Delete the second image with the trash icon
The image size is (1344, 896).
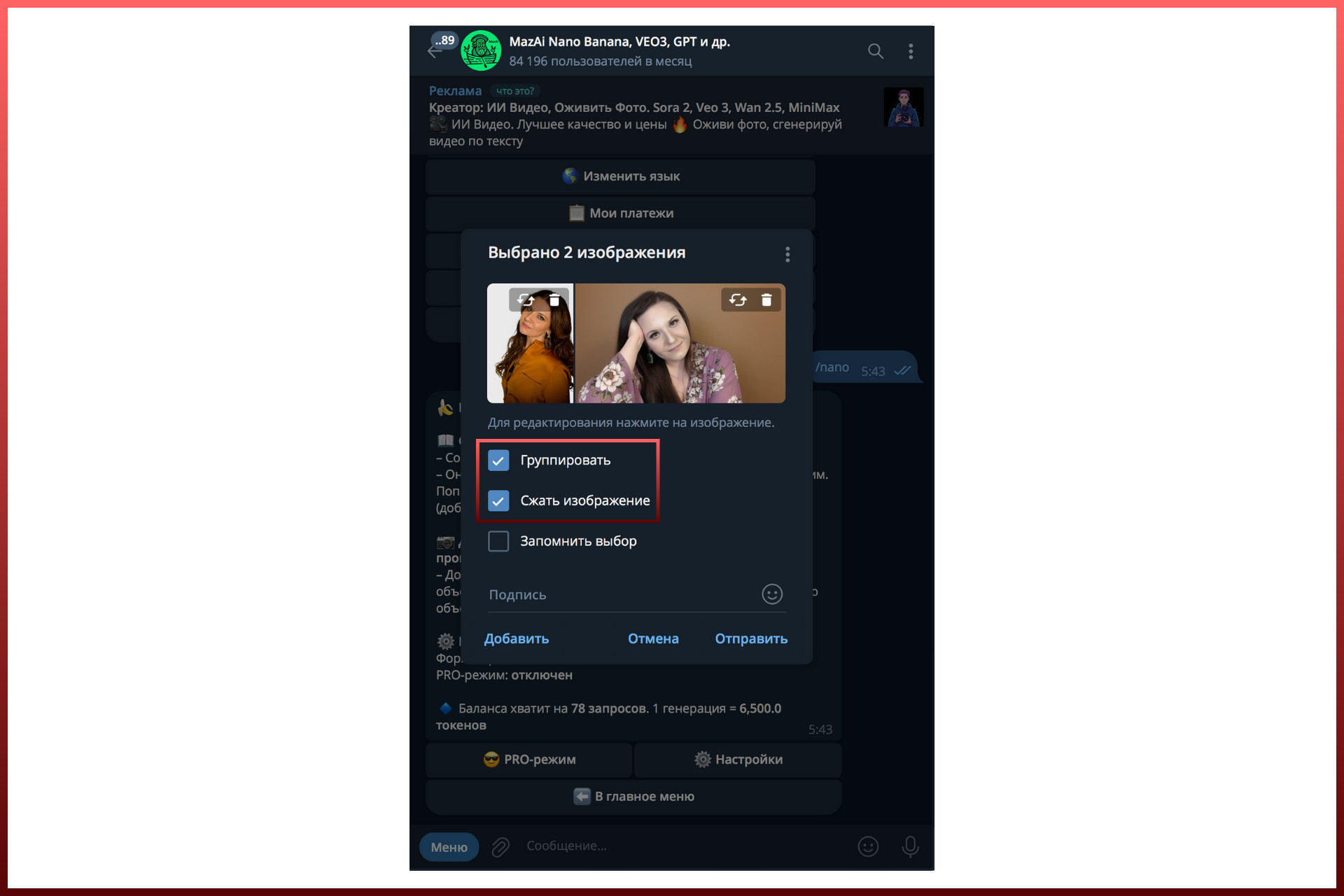[x=766, y=300]
